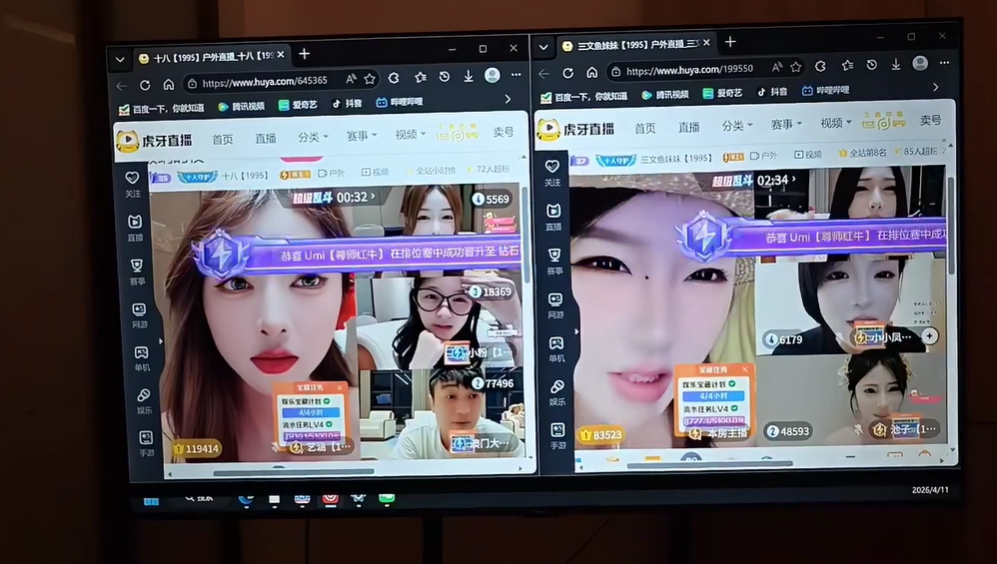997x564 pixels.
Task: Open the green taskbar app icon
Action: point(387,498)
